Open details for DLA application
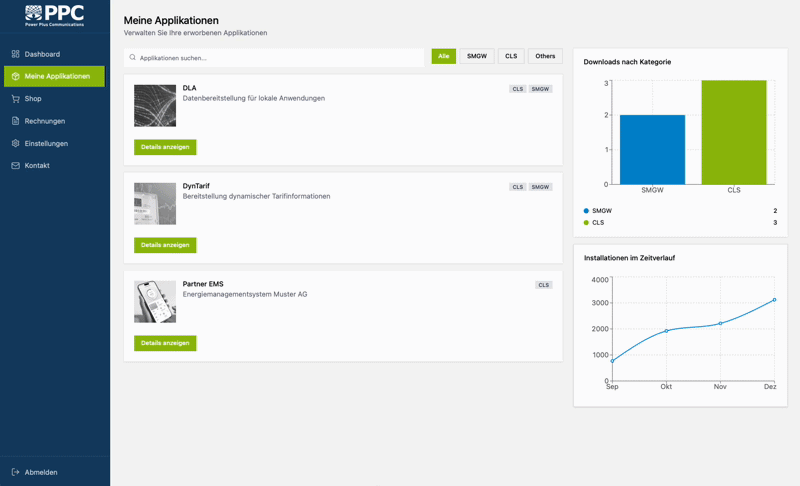This screenshot has height=486, width=800. 165,147
